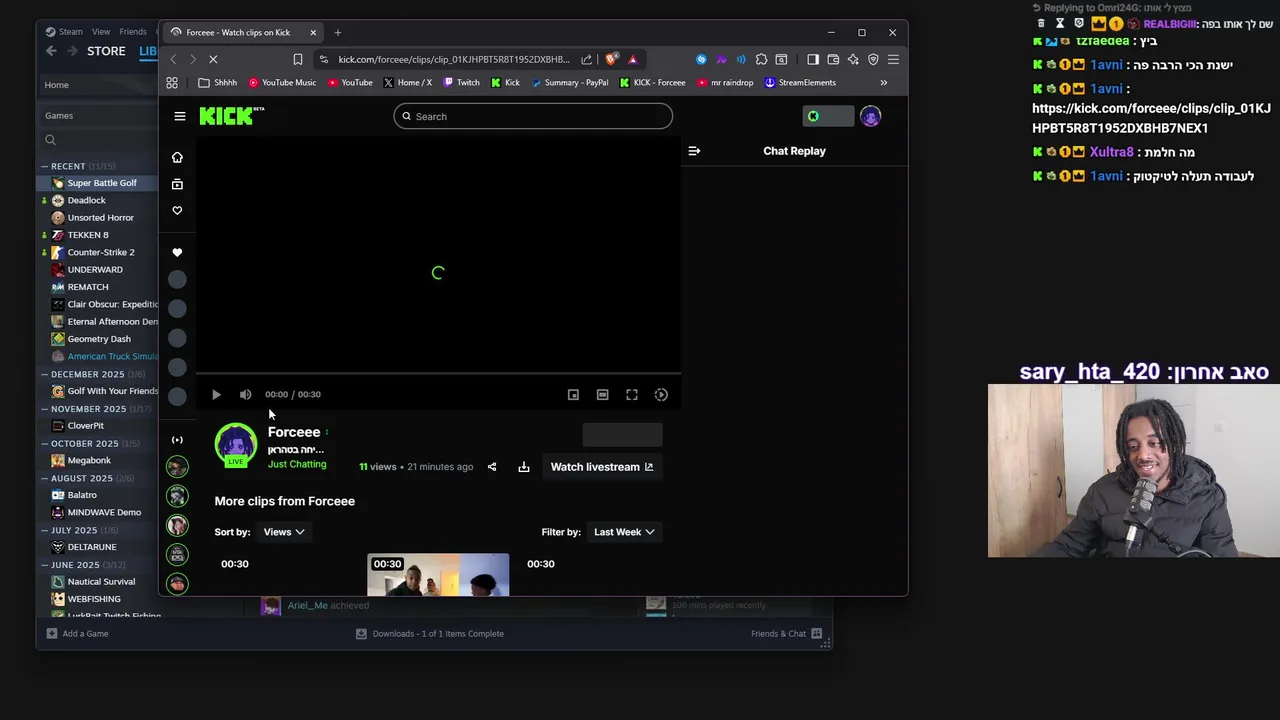Toggle browser sidebar panel icon
1280x720 pixels.
812,59
